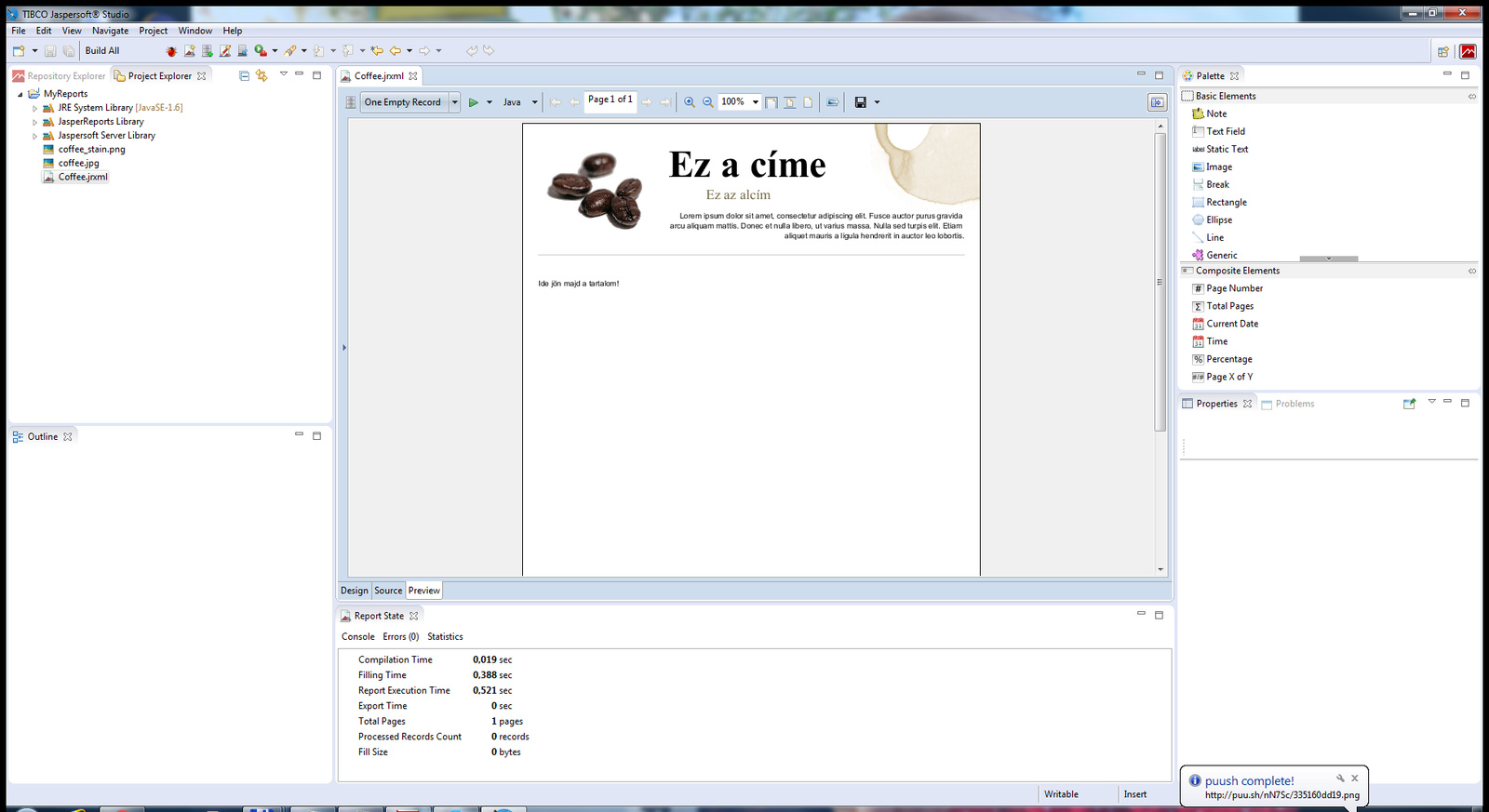The image size is (1489, 812).
Task: Show the Errors (0) tab
Action: [x=401, y=637]
